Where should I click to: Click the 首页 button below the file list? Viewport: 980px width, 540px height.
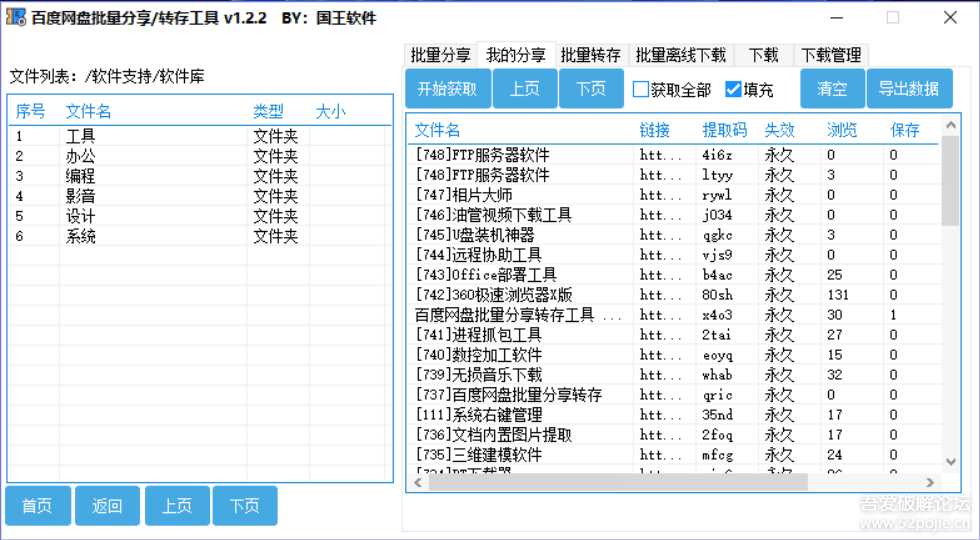tap(37, 506)
